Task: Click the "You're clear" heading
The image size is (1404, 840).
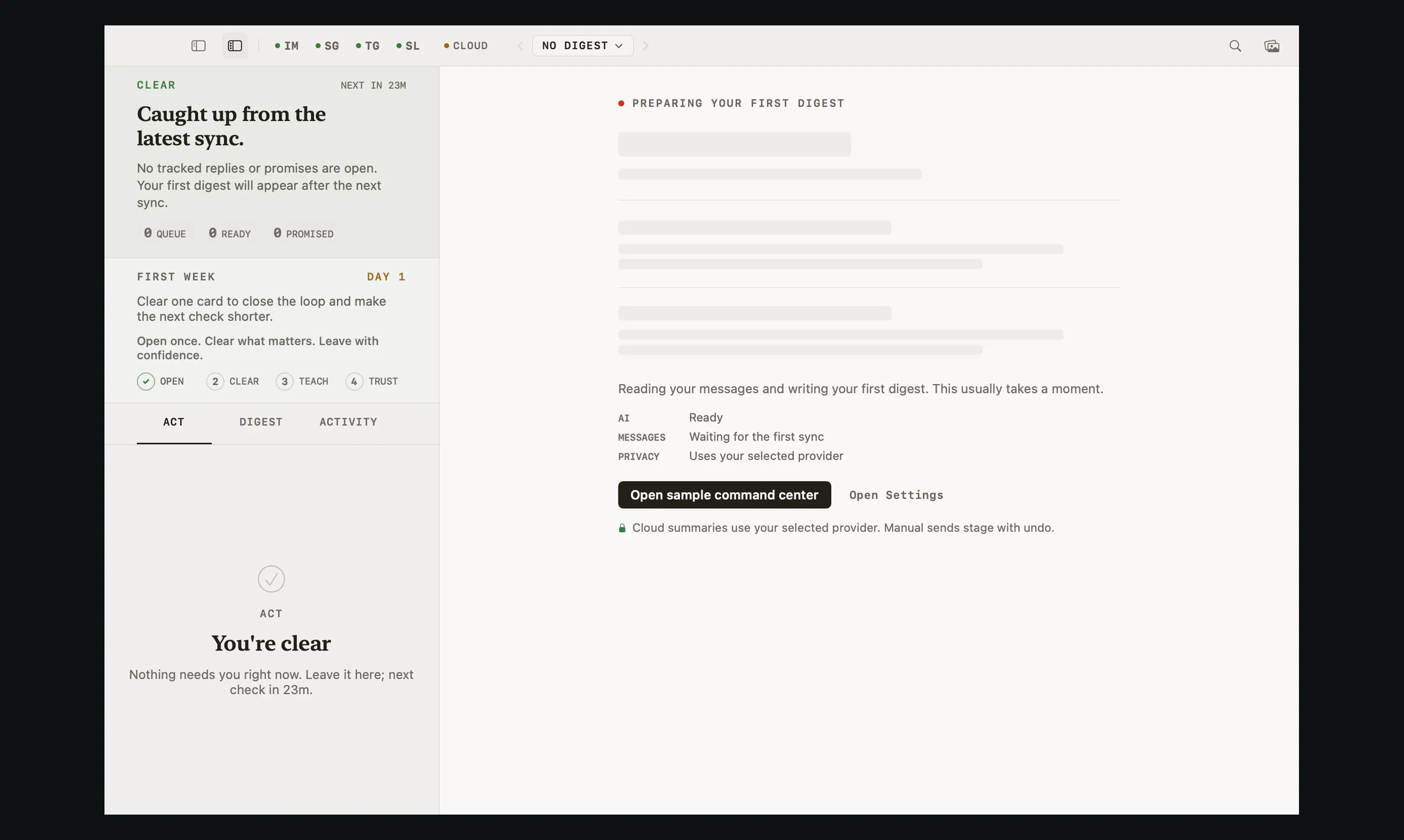Action: pos(271,644)
